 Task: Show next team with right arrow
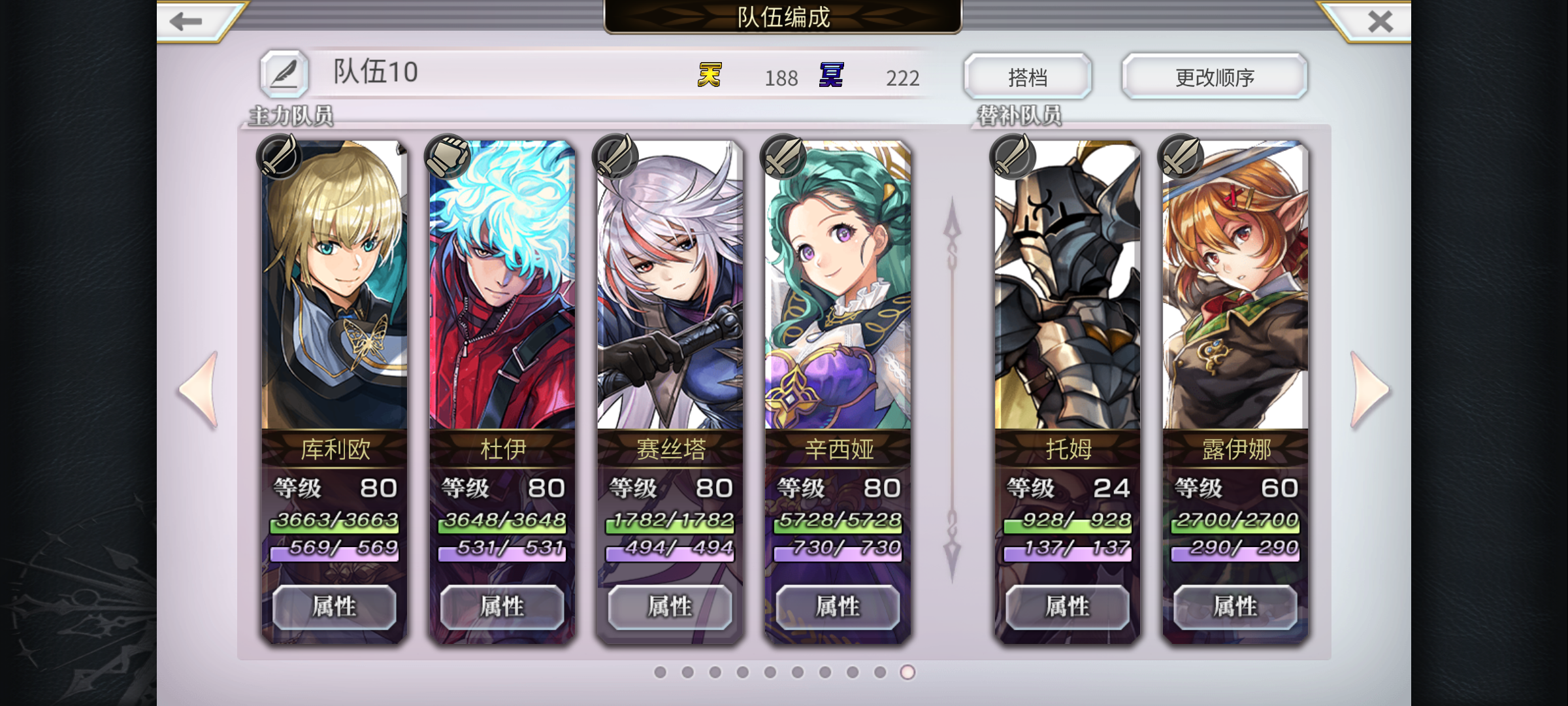[1369, 390]
